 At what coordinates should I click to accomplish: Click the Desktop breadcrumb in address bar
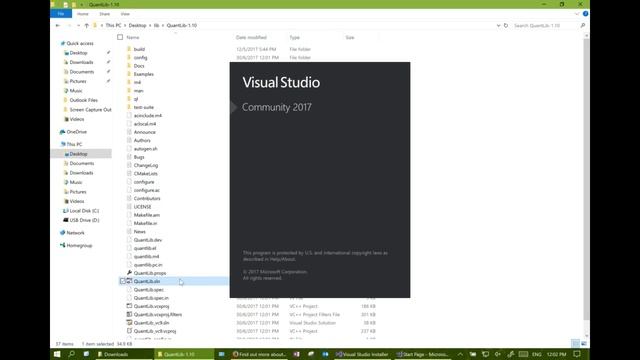[137, 25]
